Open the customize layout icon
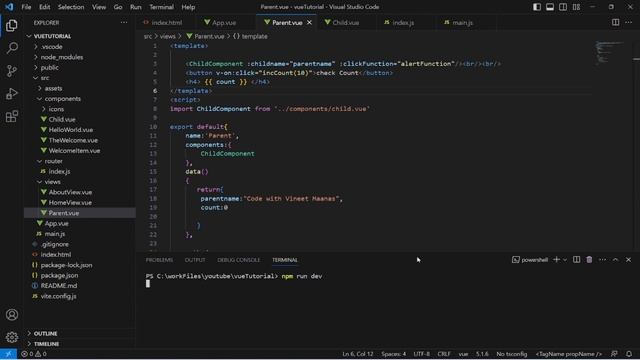The image size is (640, 360). [576, 7]
